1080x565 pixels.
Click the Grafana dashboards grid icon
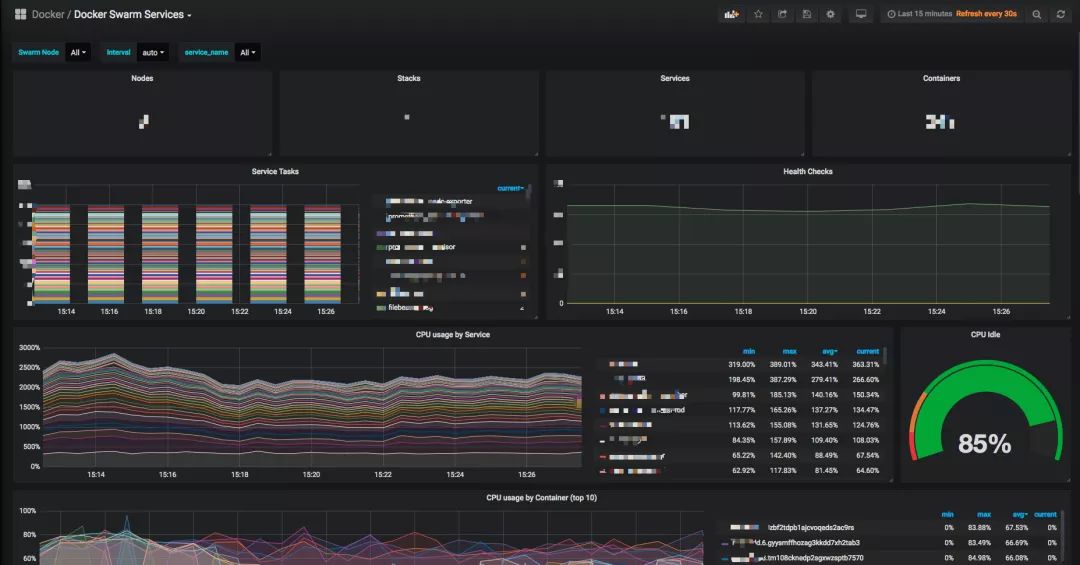click(x=21, y=14)
